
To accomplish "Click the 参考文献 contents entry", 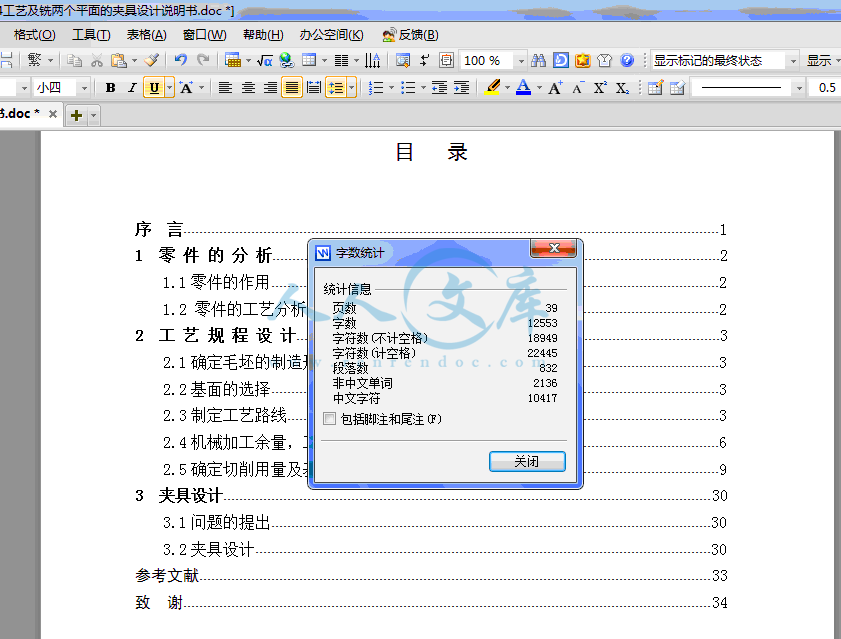I will [431, 575].
